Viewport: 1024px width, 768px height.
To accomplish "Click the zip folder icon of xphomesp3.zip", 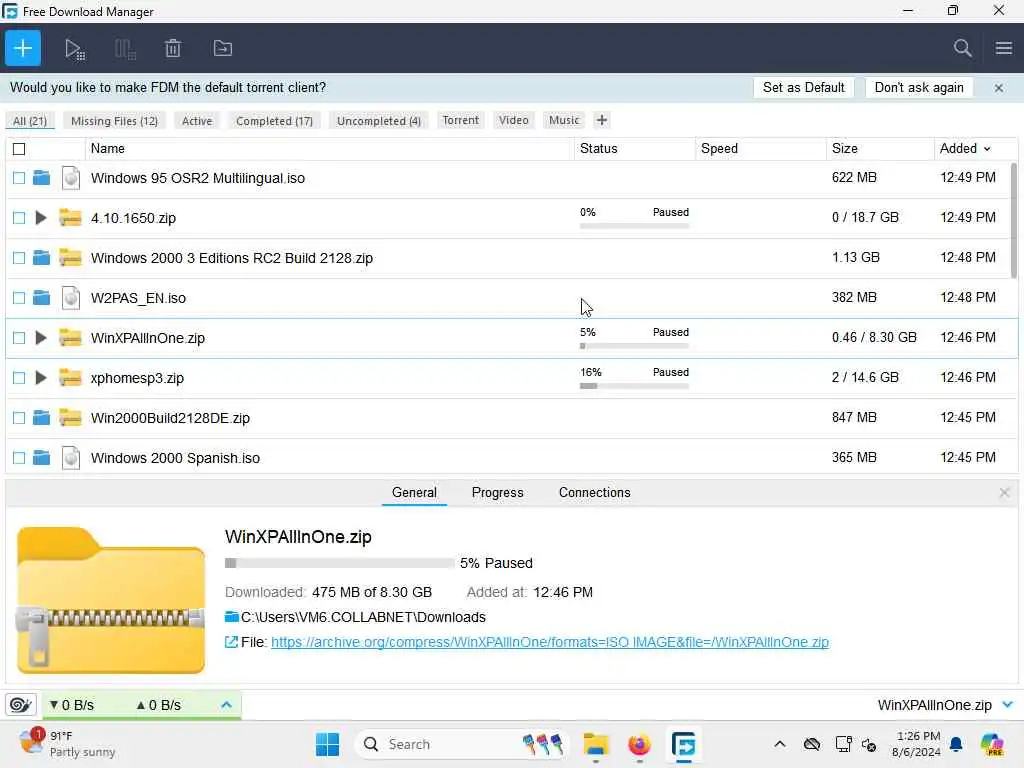I will point(70,377).
